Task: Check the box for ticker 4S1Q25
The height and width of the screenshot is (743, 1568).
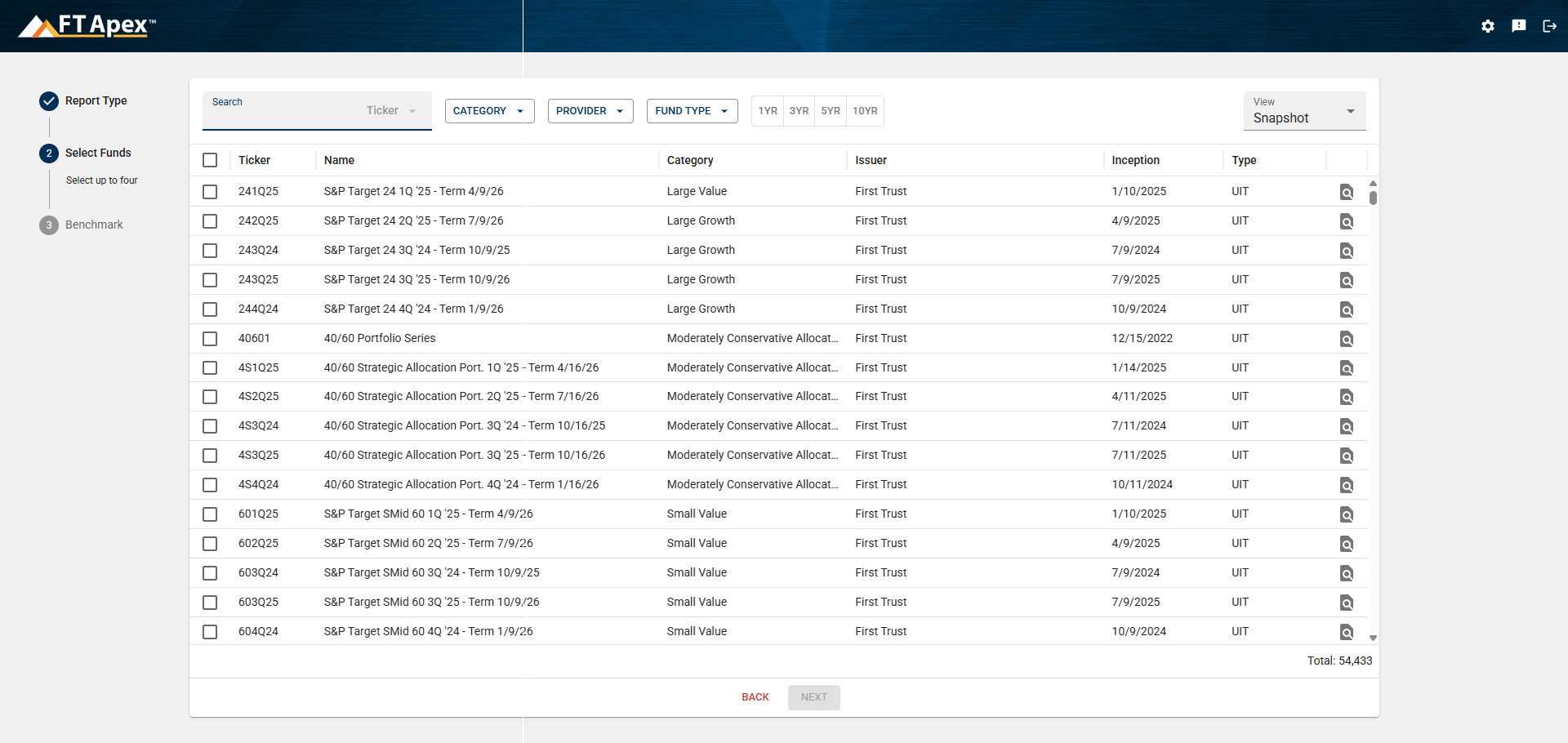Action: [x=210, y=367]
